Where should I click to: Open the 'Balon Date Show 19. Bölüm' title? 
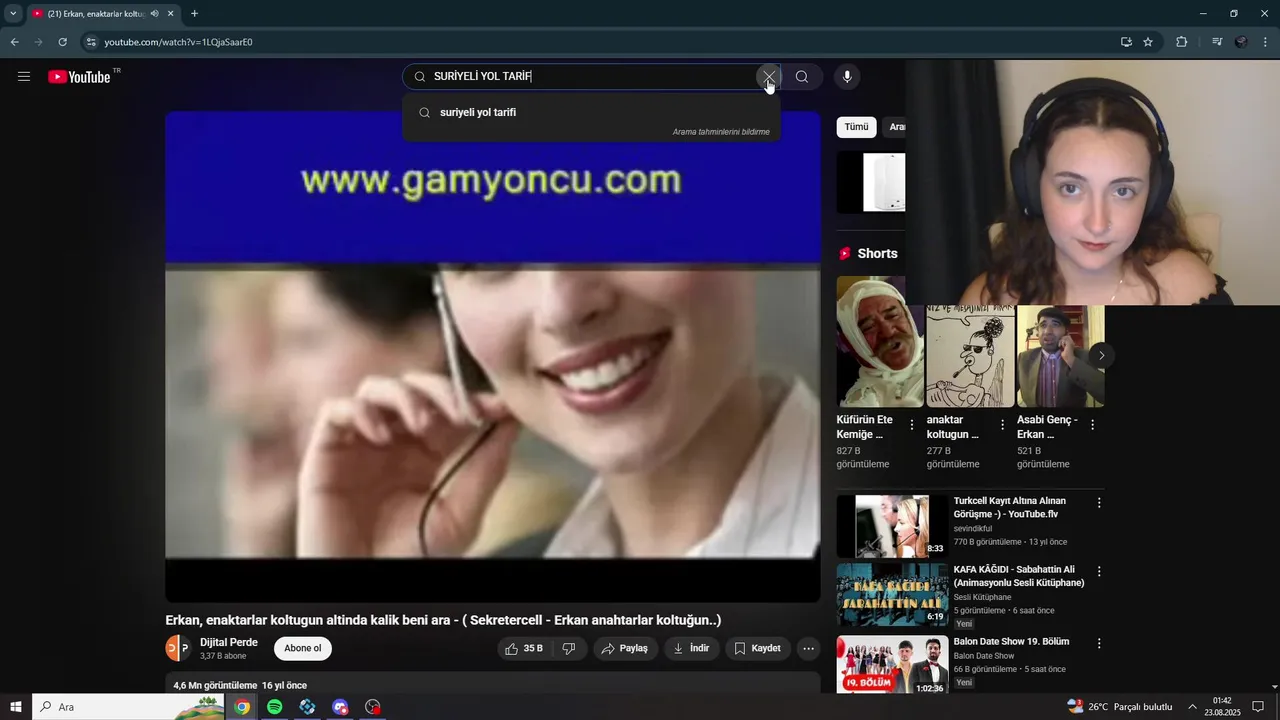[1011, 641]
